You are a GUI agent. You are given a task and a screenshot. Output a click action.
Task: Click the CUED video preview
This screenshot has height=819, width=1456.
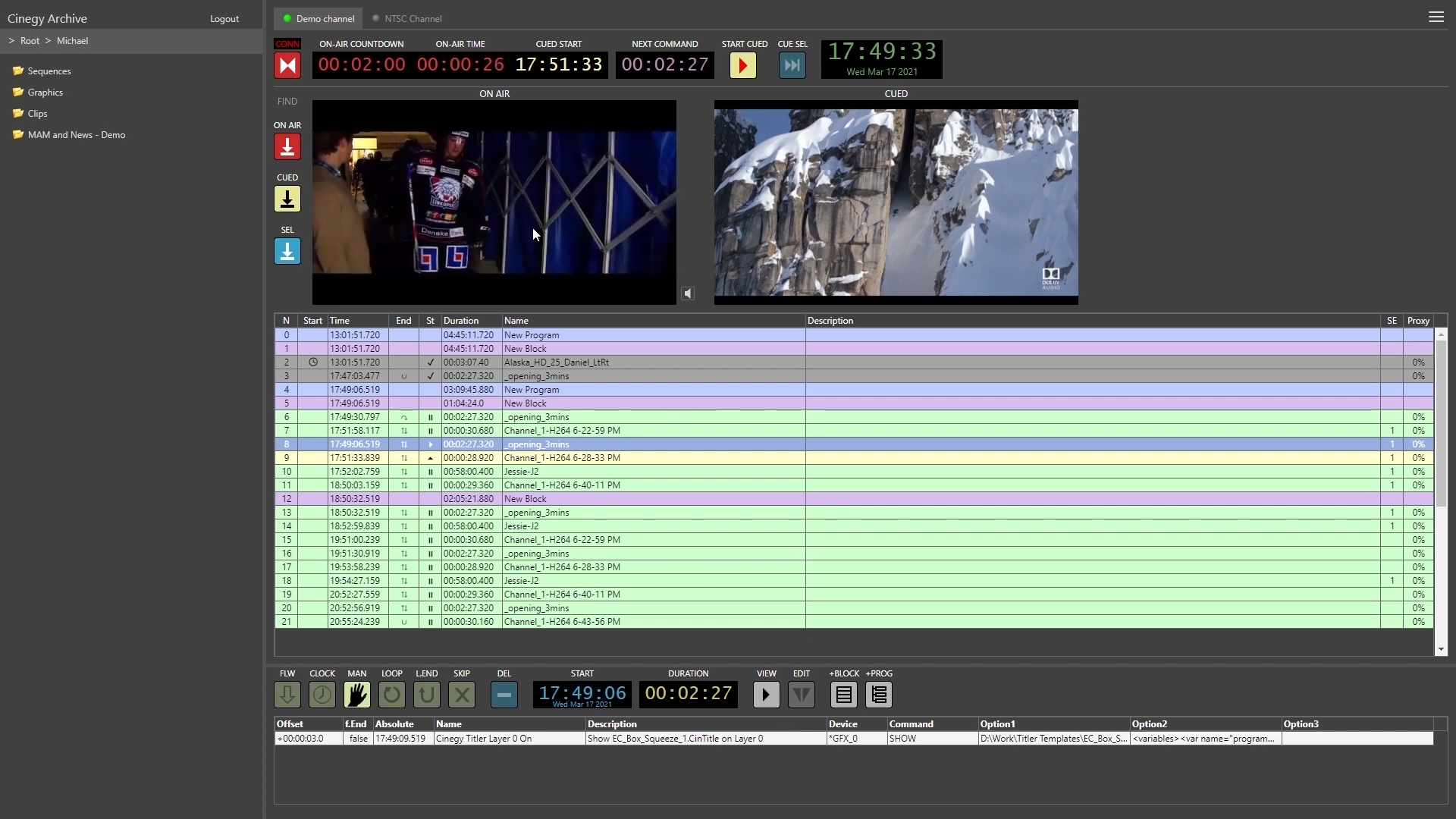tap(896, 202)
